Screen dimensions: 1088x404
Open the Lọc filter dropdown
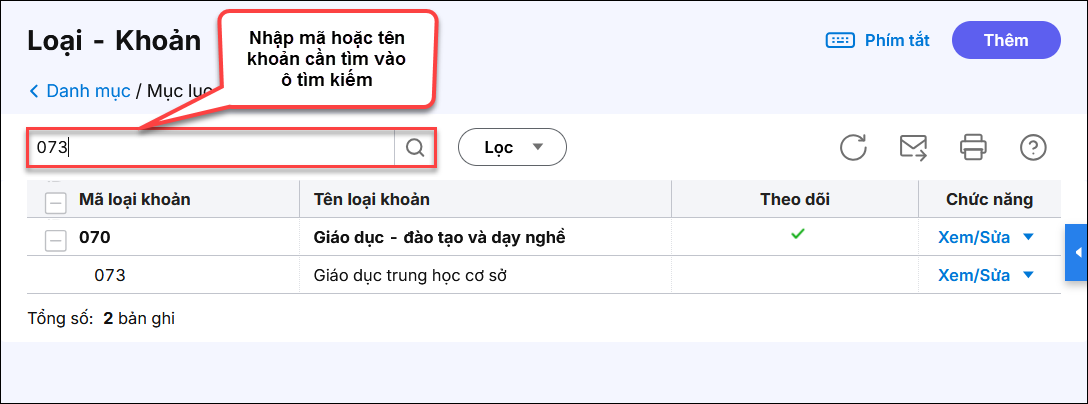tap(512, 148)
